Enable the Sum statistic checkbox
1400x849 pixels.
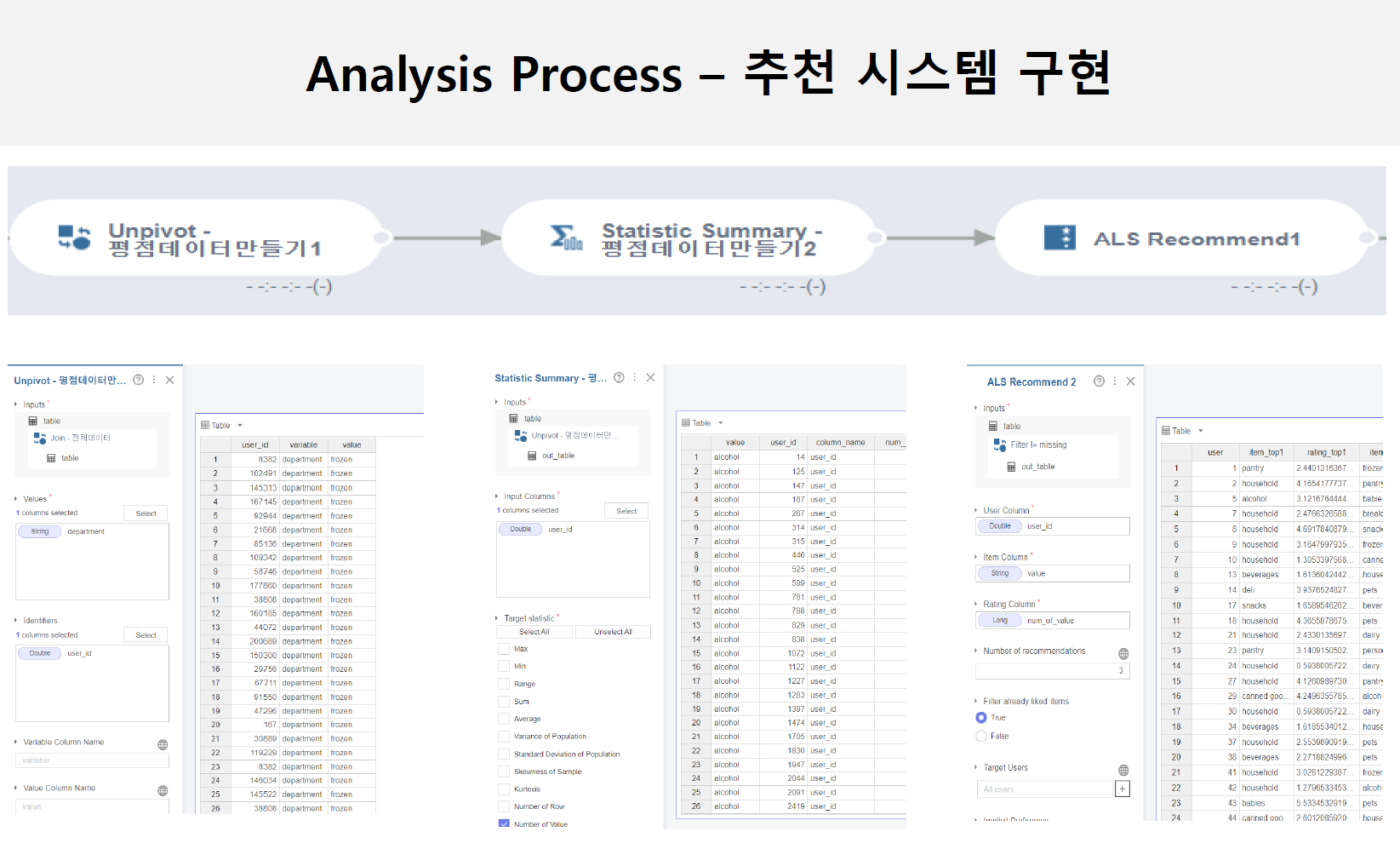(x=504, y=701)
